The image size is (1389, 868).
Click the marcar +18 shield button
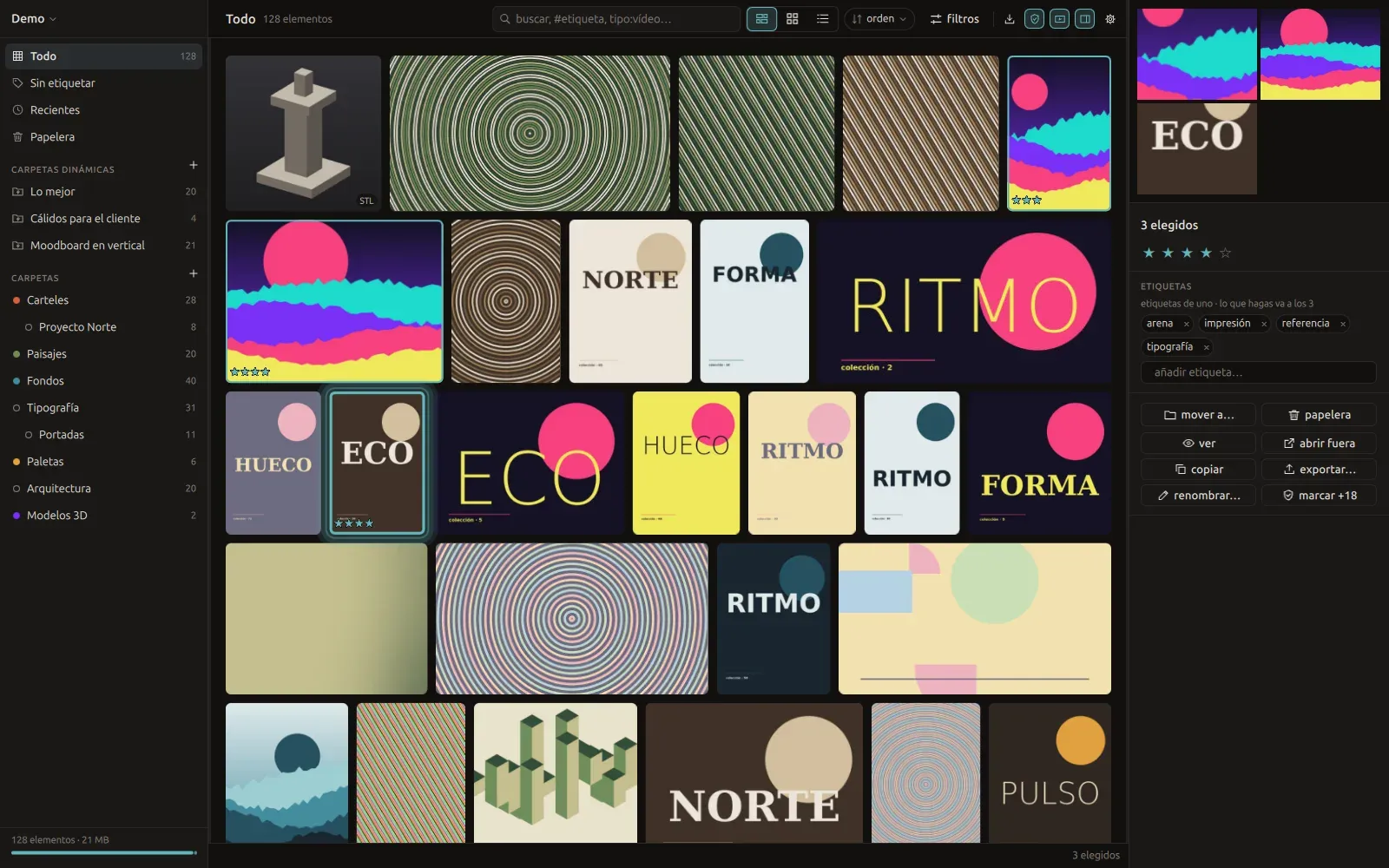(1319, 495)
